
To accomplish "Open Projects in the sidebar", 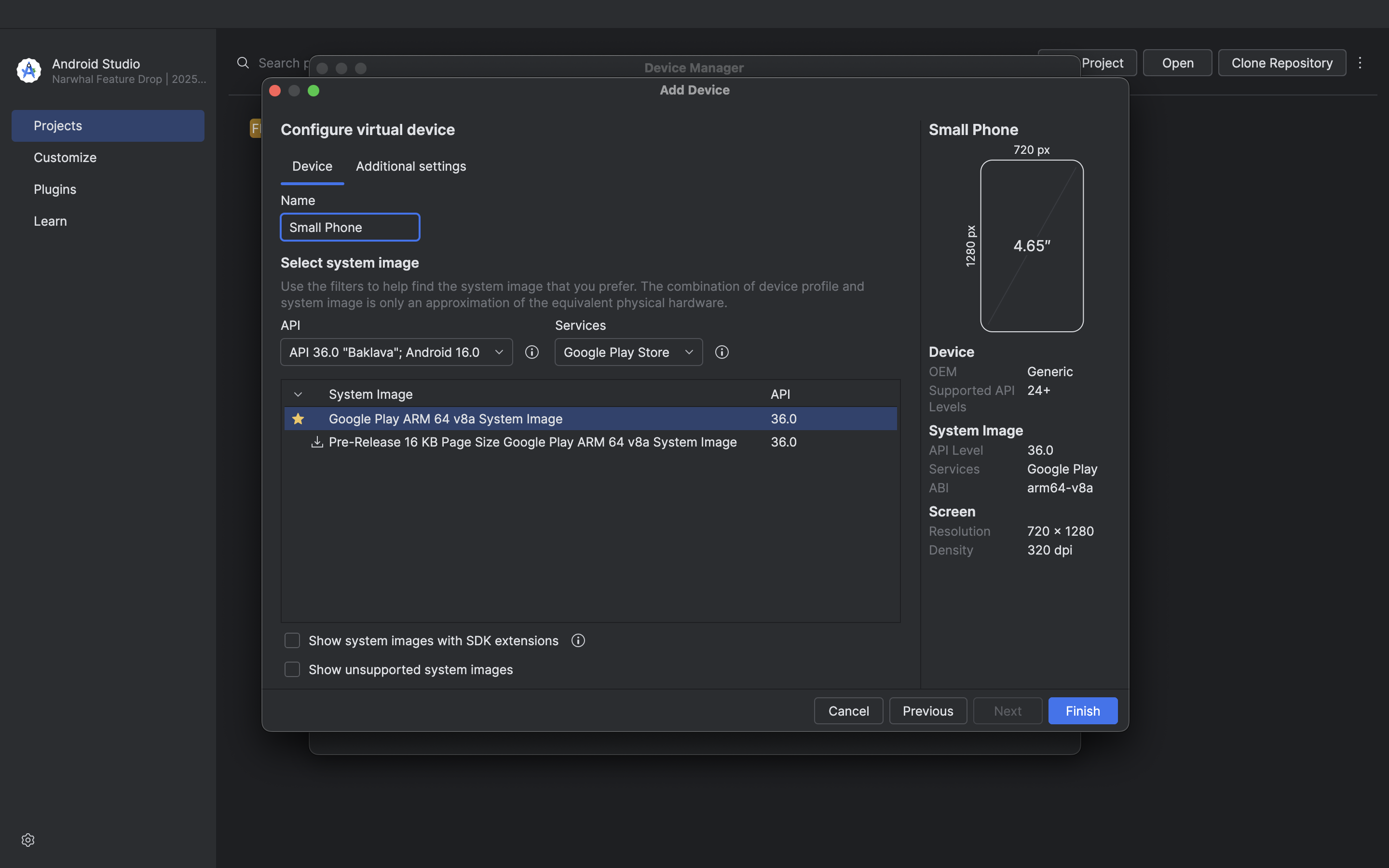I will pos(108,126).
